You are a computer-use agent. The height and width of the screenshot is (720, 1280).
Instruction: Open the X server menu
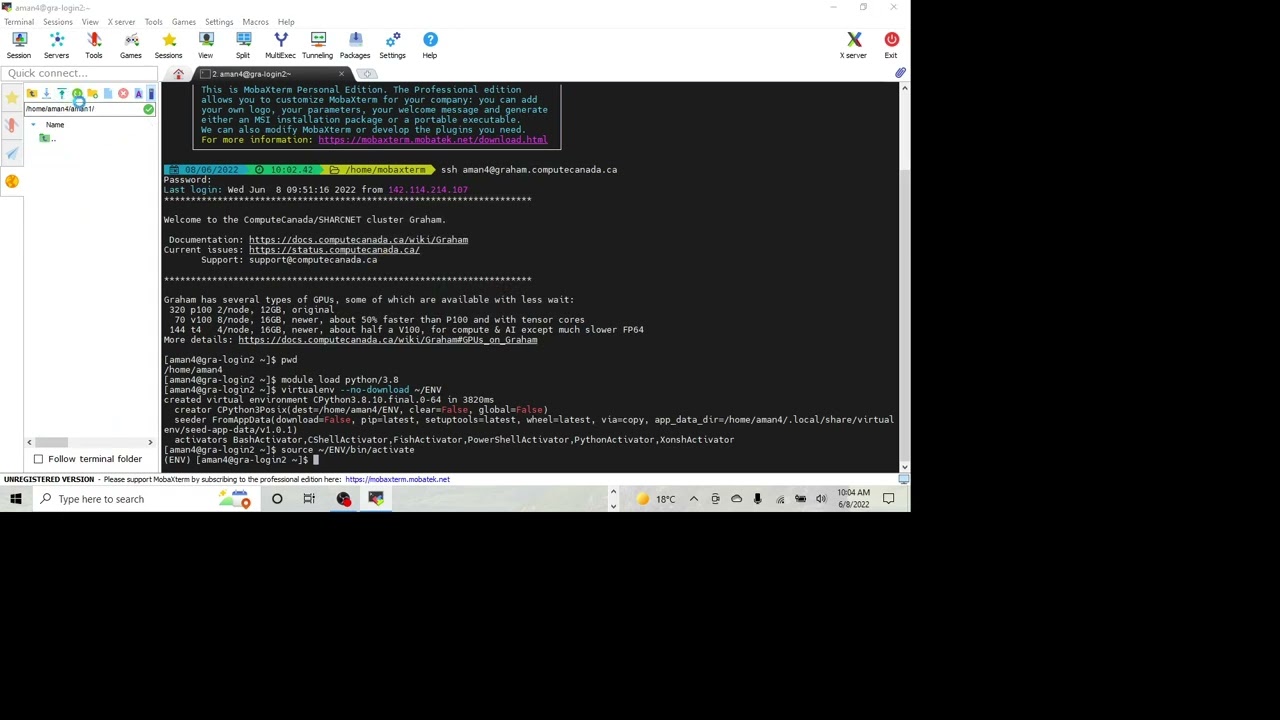121,22
